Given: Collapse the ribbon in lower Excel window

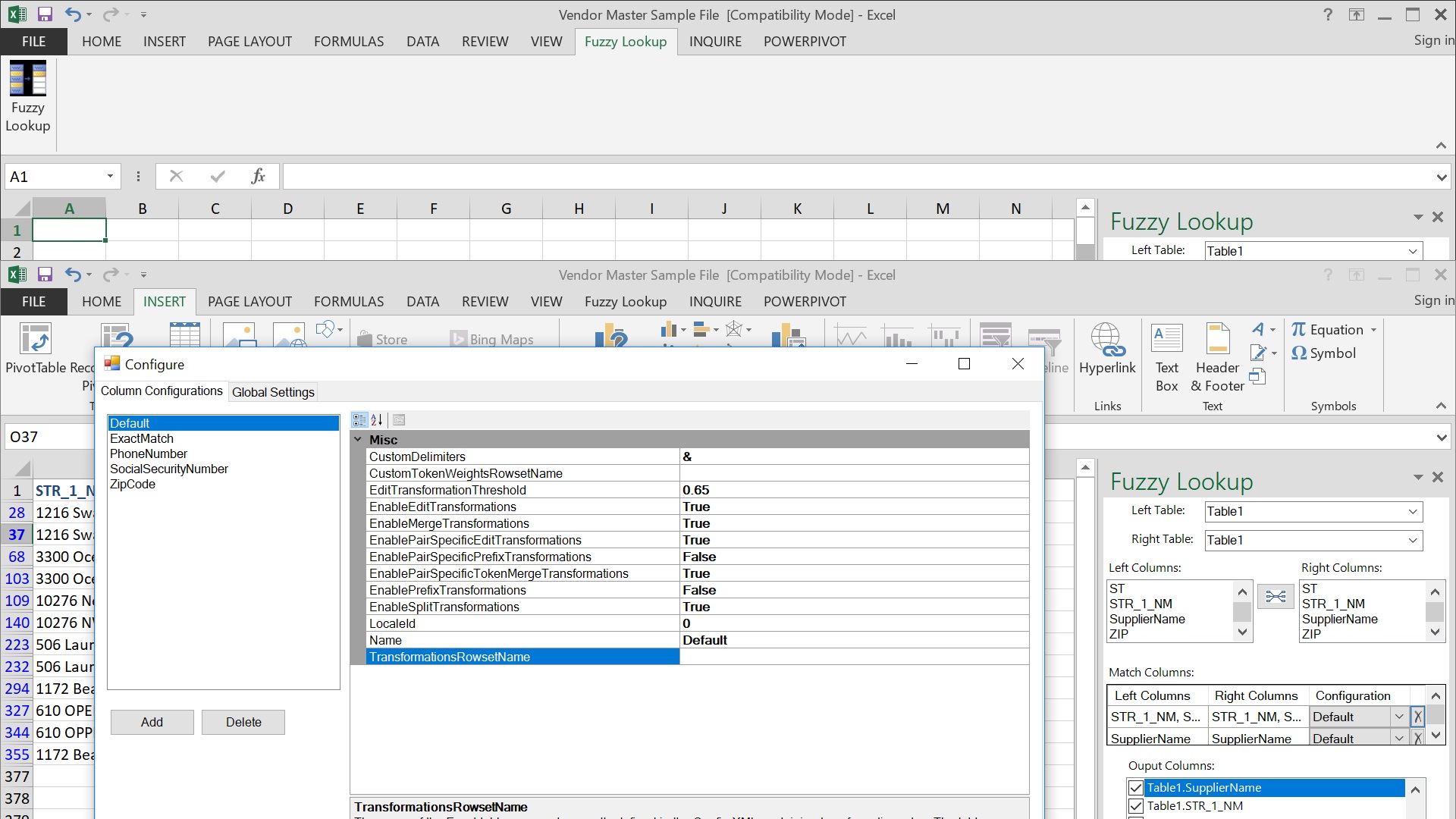Looking at the screenshot, I should 1441,406.
